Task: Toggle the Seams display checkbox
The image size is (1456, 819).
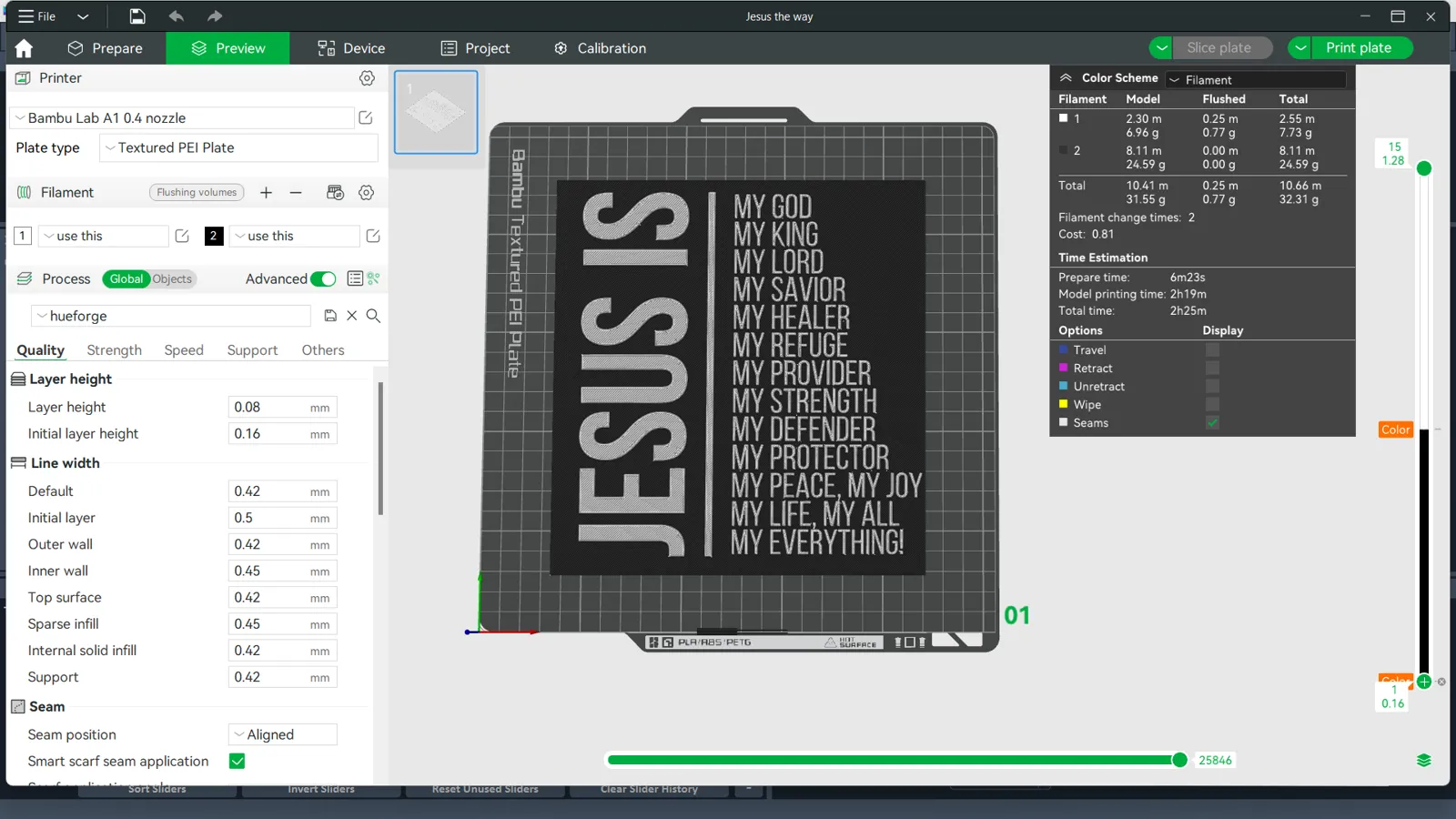Action: pos(1212,422)
